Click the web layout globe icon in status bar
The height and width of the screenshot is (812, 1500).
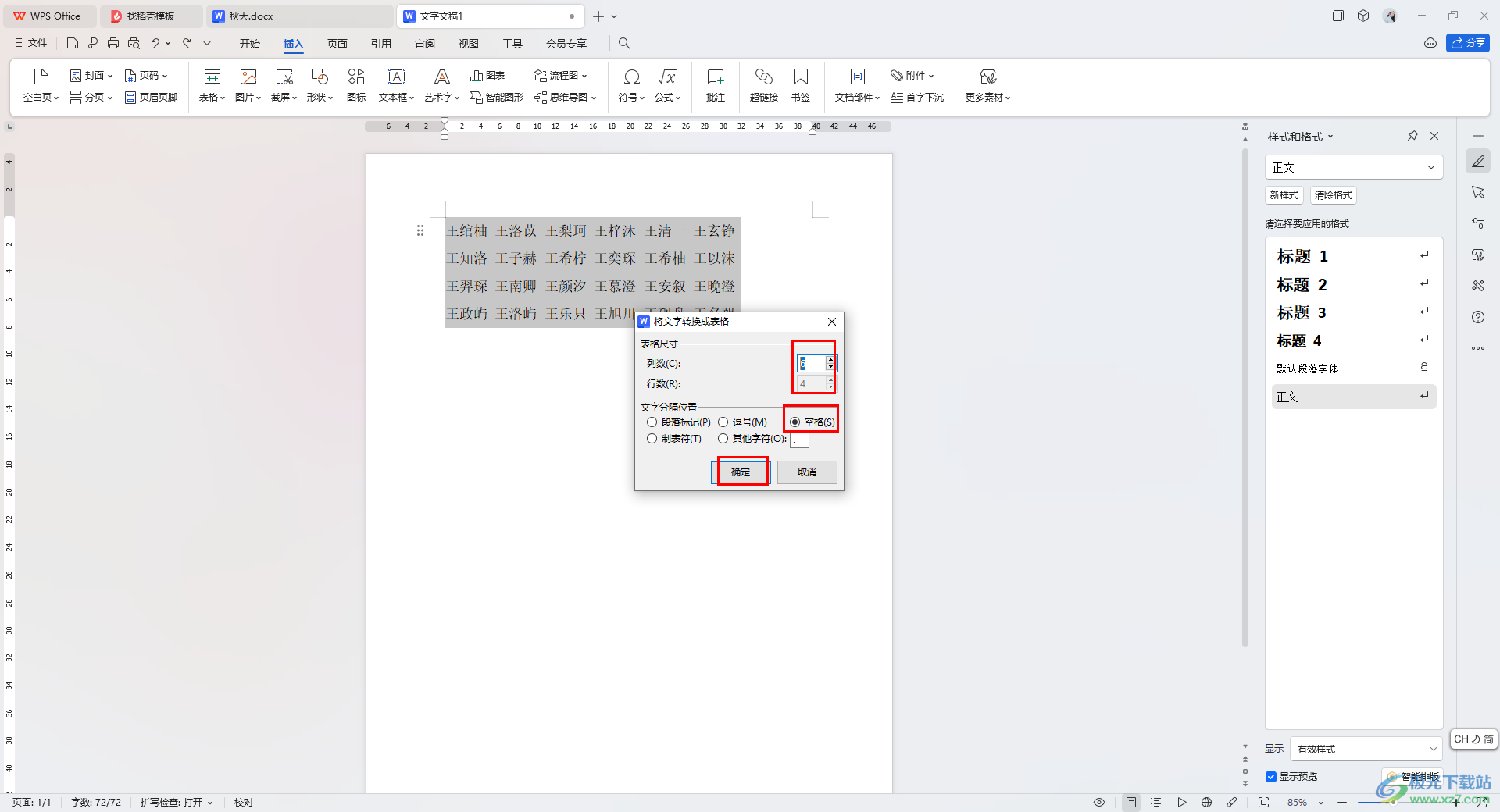pos(1207,803)
